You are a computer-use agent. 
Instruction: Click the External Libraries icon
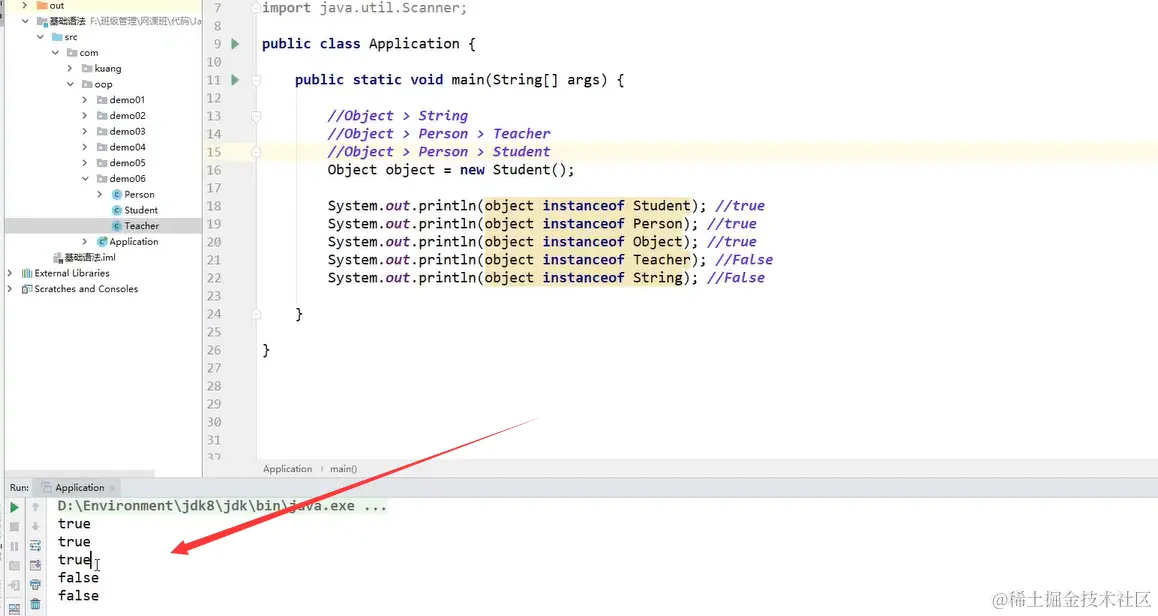pyautogui.click(x=27, y=273)
